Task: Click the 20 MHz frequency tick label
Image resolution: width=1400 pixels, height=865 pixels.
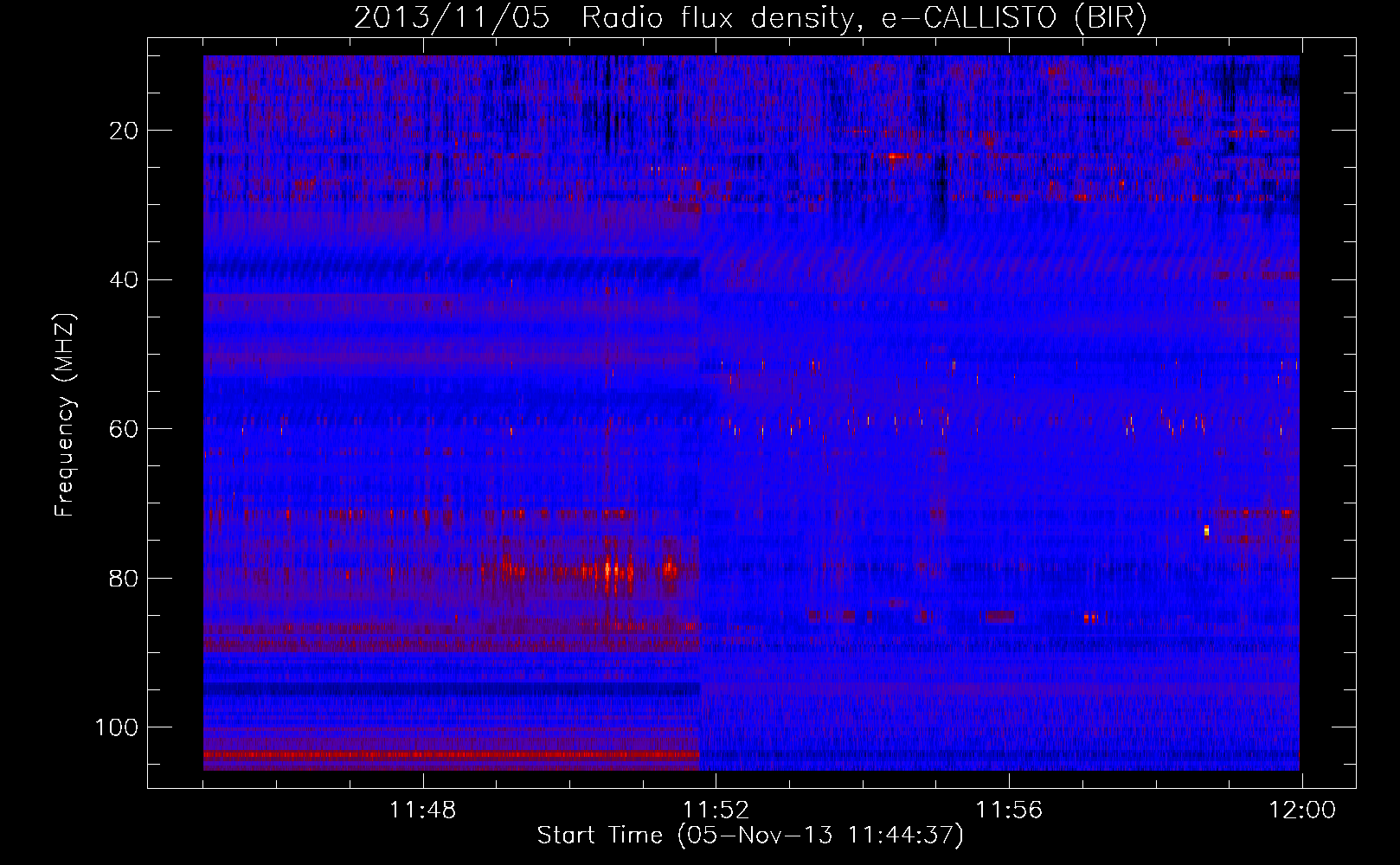Action: pyautogui.click(x=123, y=131)
